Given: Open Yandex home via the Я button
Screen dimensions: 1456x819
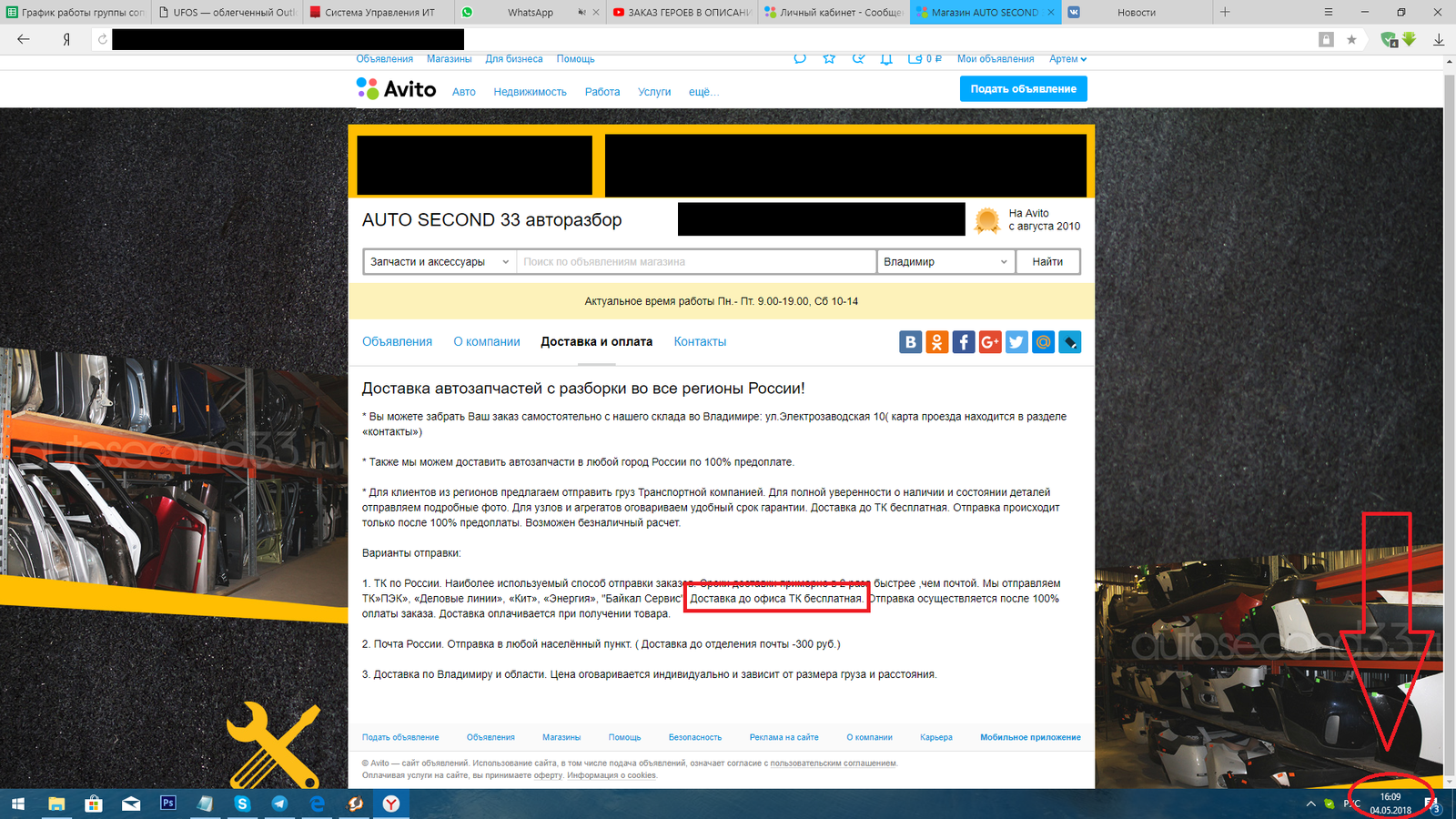Looking at the screenshot, I should pos(66,39).
